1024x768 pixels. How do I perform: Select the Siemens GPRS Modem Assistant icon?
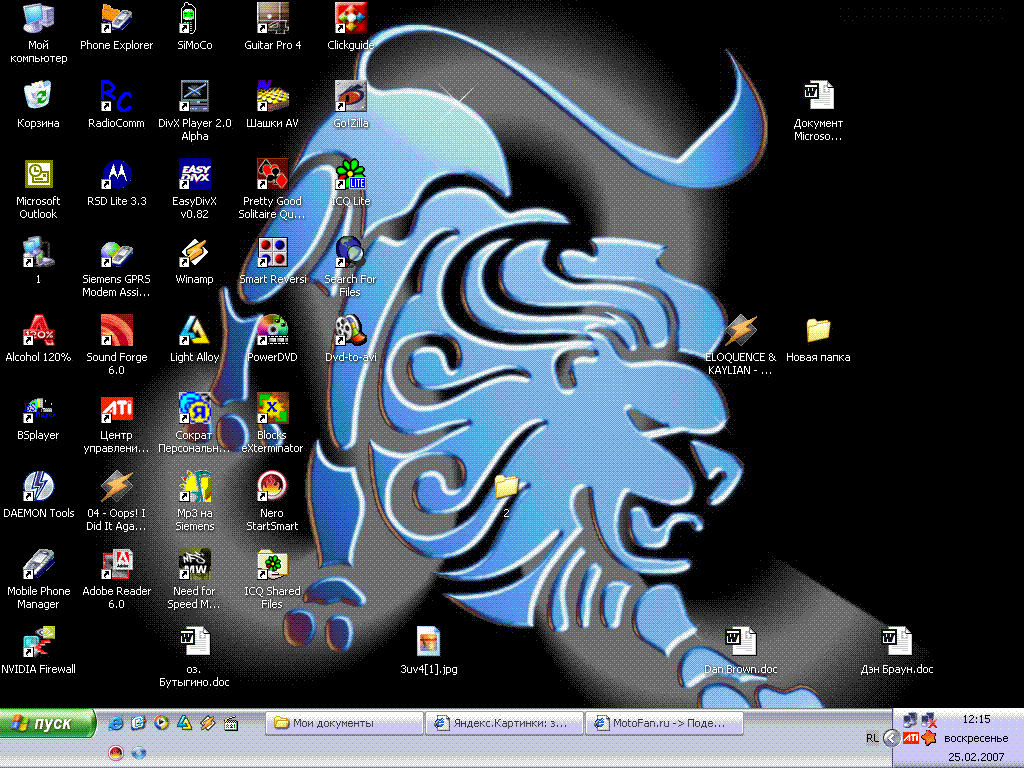click(x=116, y=253)
